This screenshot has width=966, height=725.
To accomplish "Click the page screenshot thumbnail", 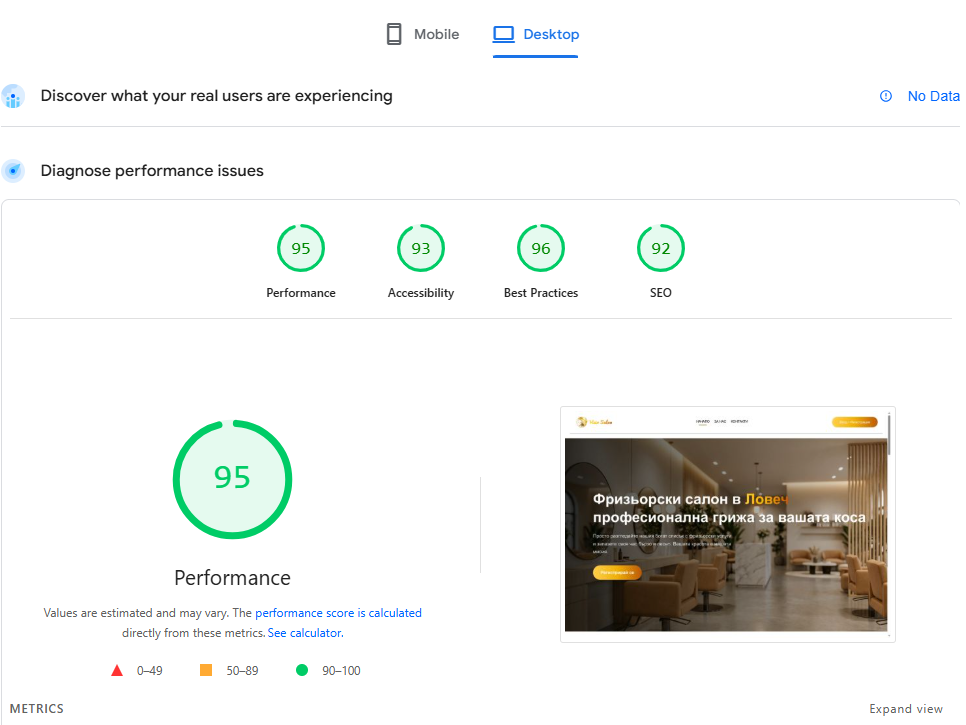I will (x=728, y=524).
